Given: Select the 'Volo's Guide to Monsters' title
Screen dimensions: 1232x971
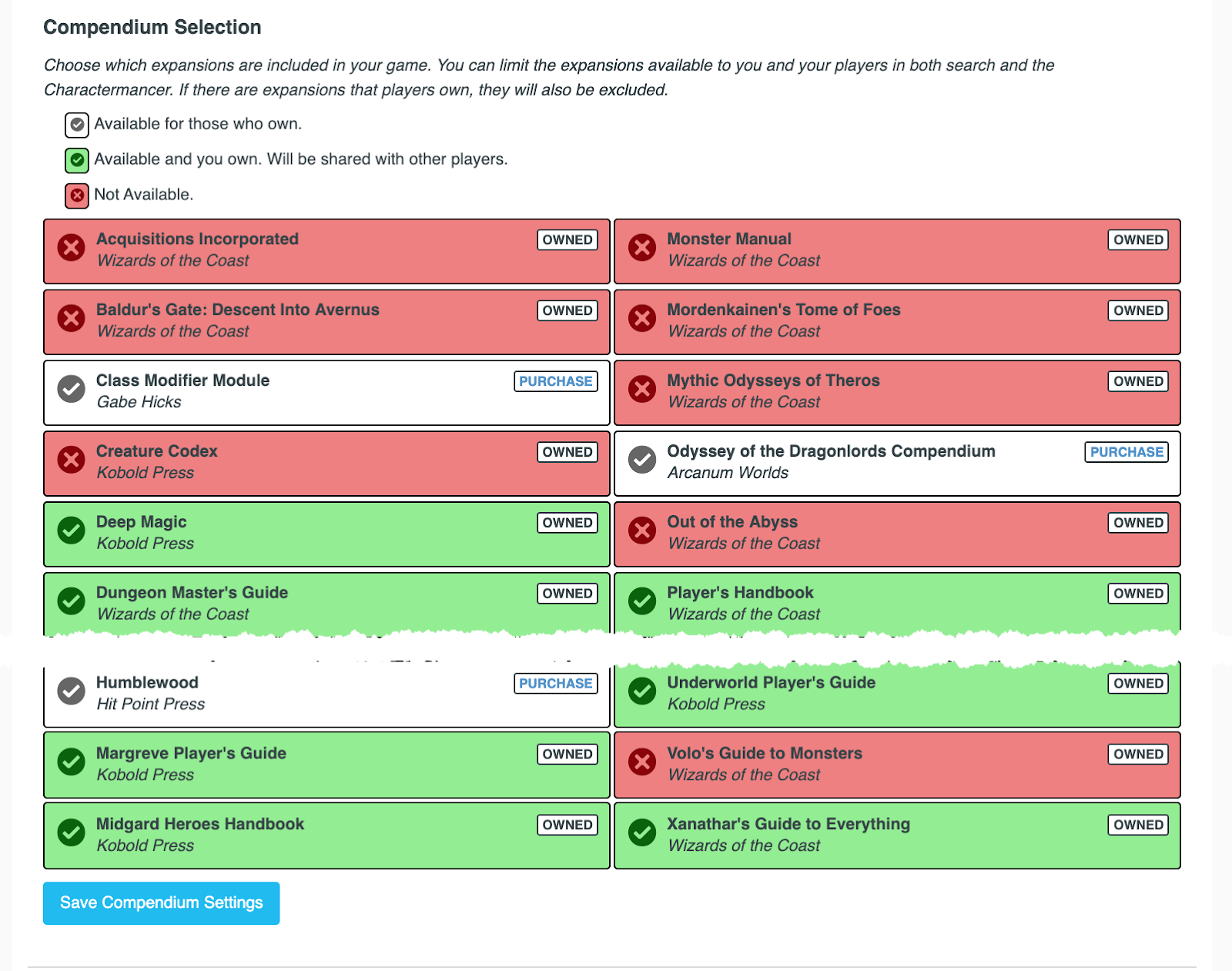Looking at the screenshot, I should click(x=765, y=754).
